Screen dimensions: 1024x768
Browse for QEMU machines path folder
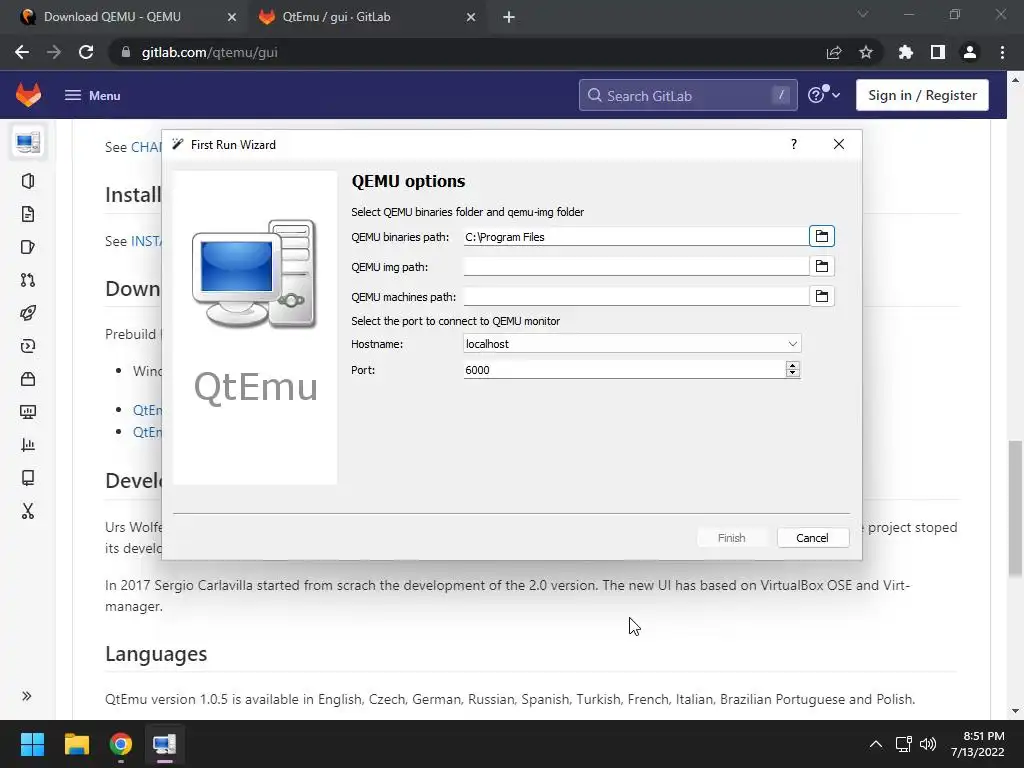point(822,296)
